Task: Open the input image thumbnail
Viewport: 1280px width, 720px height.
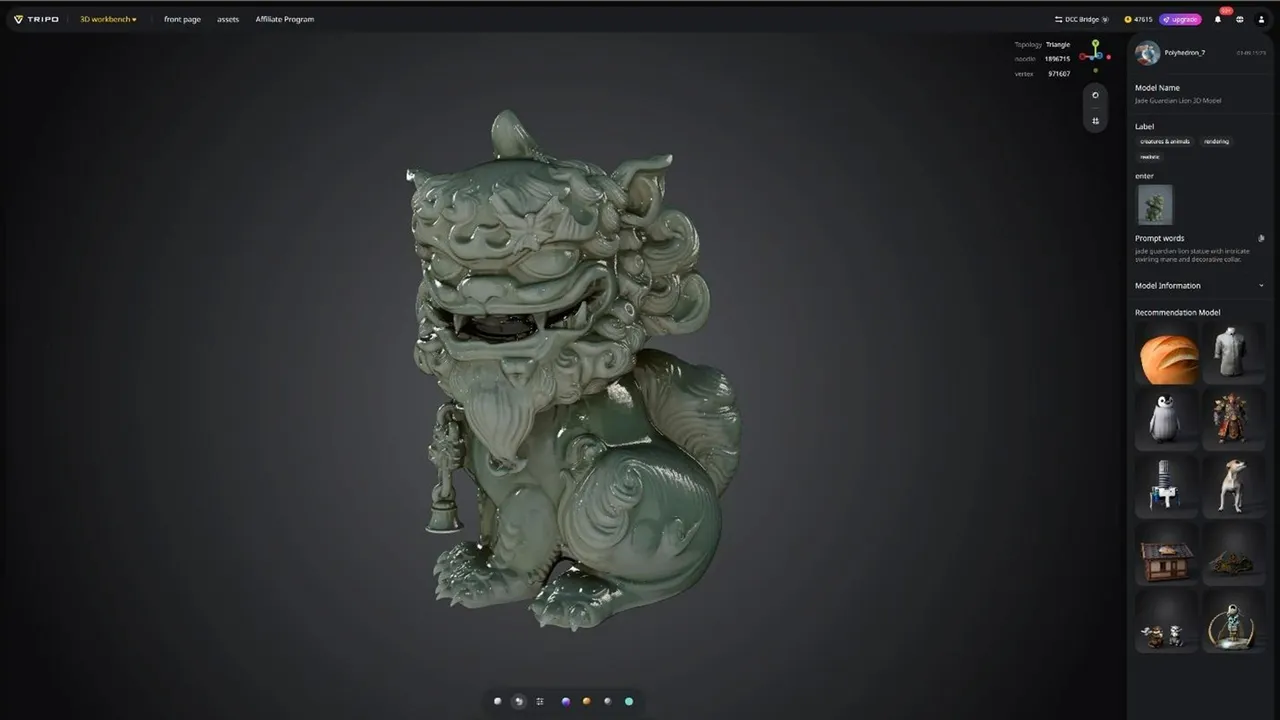Action: 1154,205
